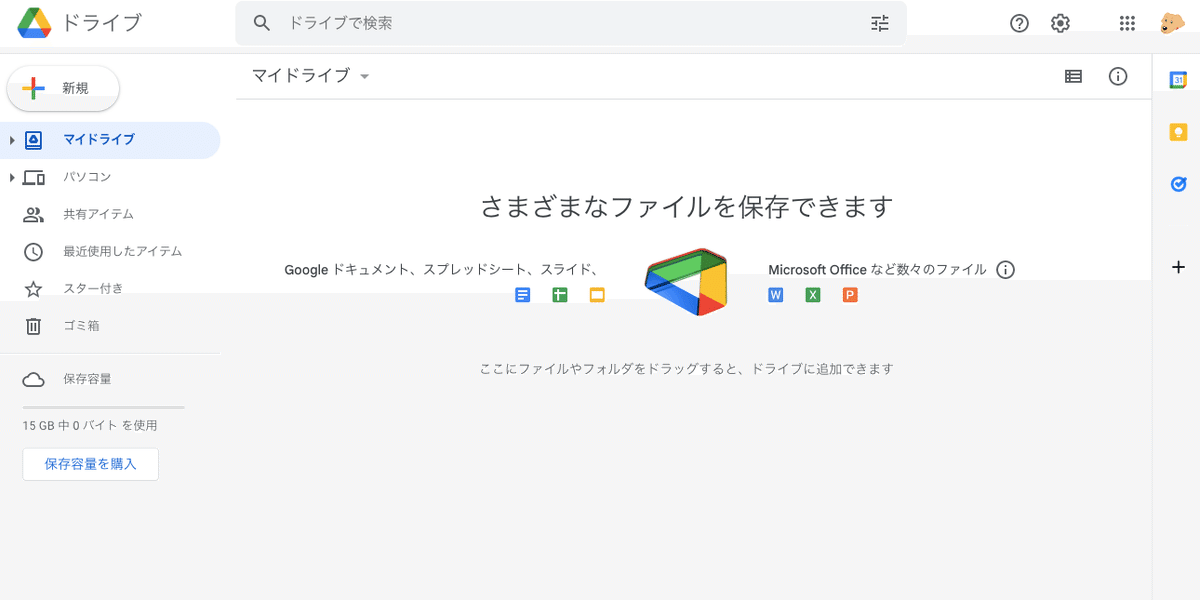Open the マイドライブ breadcrumb dropdown
Viewport: 1200px width, 600px height.
tap(310, 76)
